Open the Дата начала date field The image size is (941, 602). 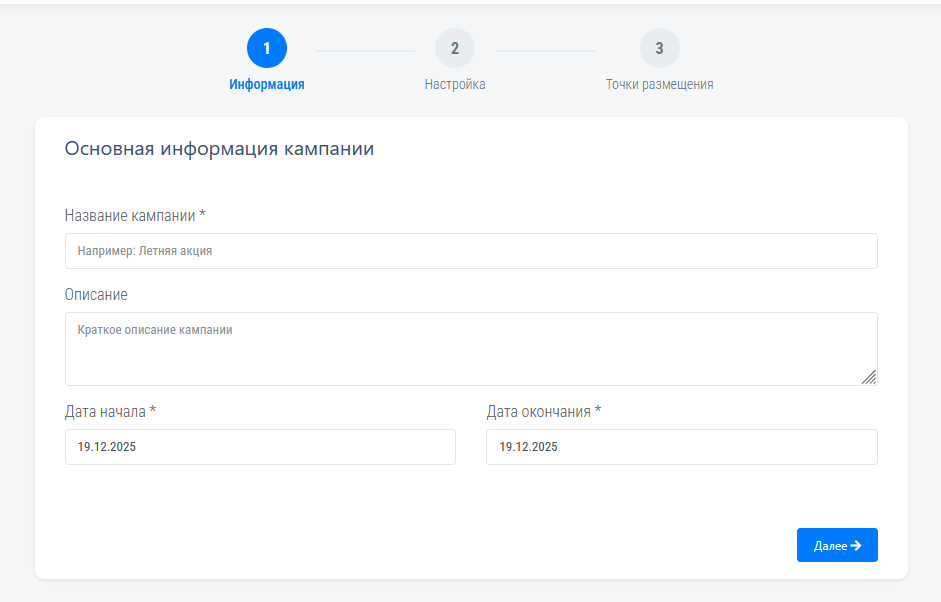pyautogui.click(x=260, y=447)
